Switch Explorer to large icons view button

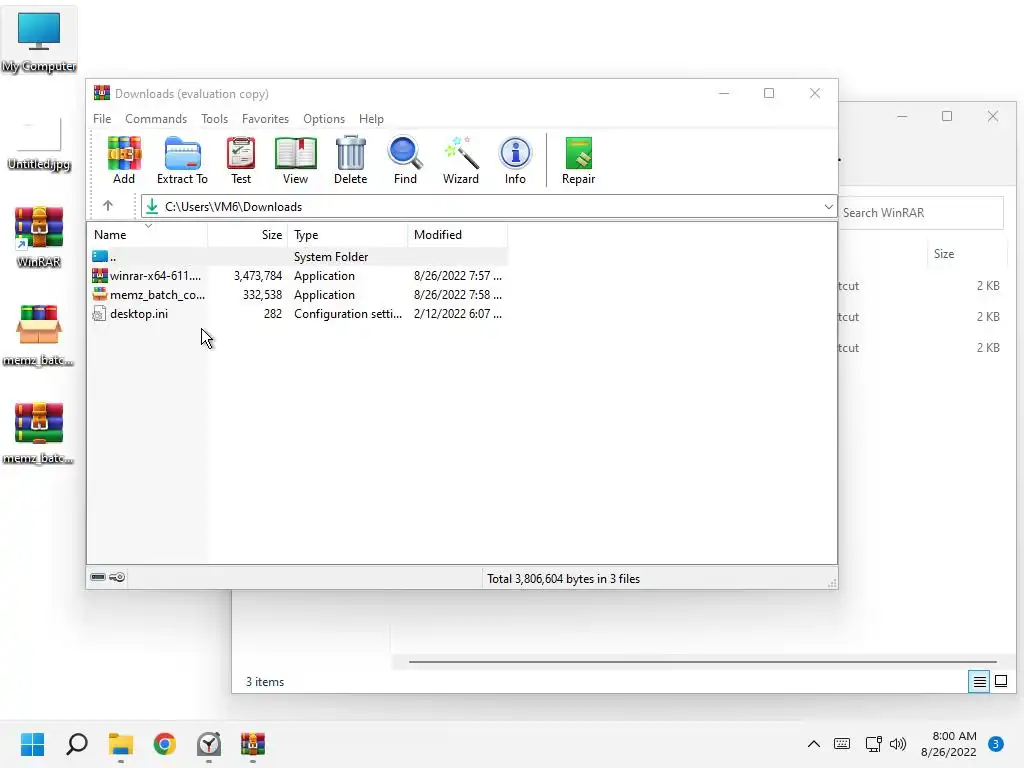click(1000, 682)
